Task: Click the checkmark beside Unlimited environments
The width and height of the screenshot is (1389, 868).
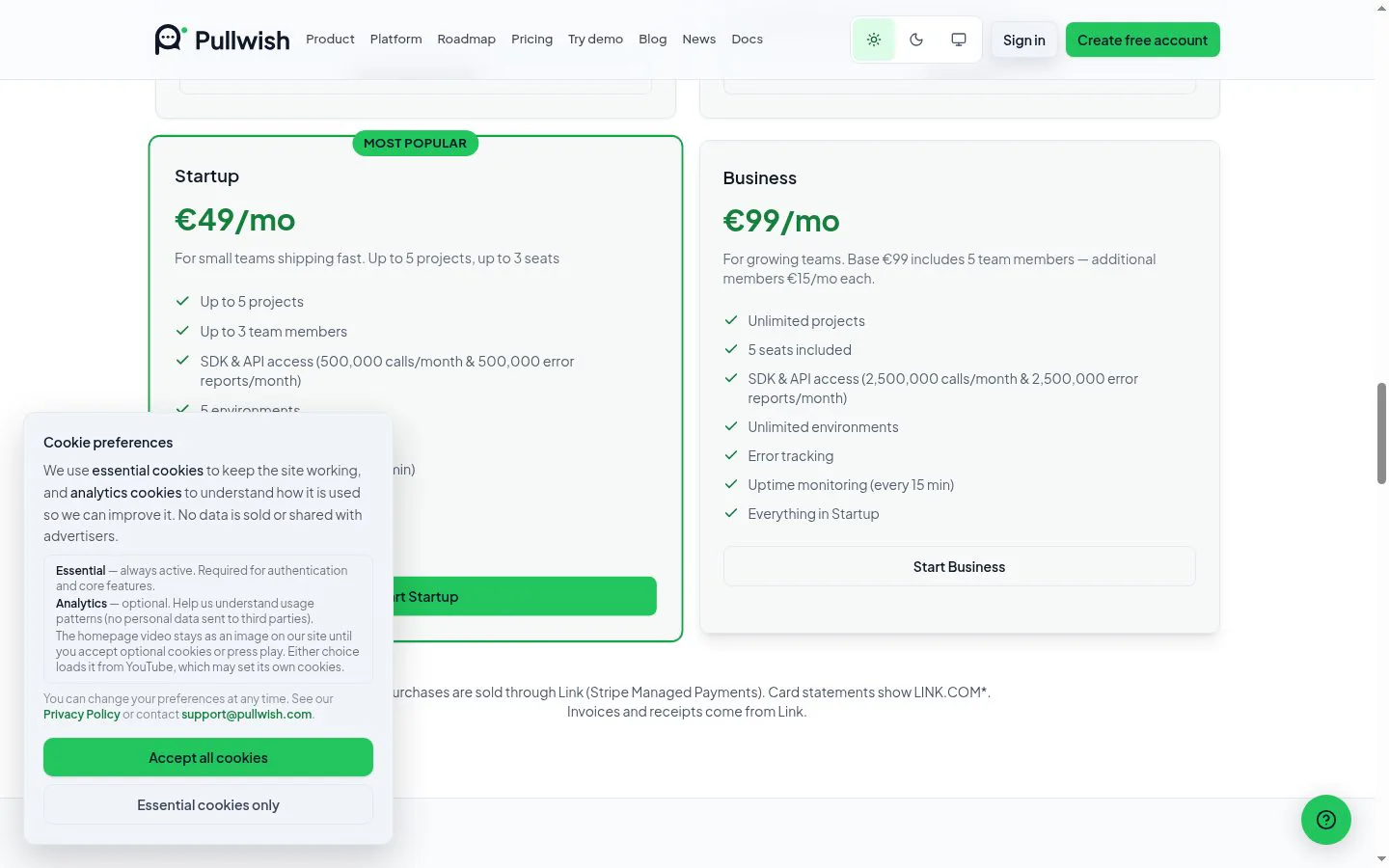Action: click(x=731, y=426)
